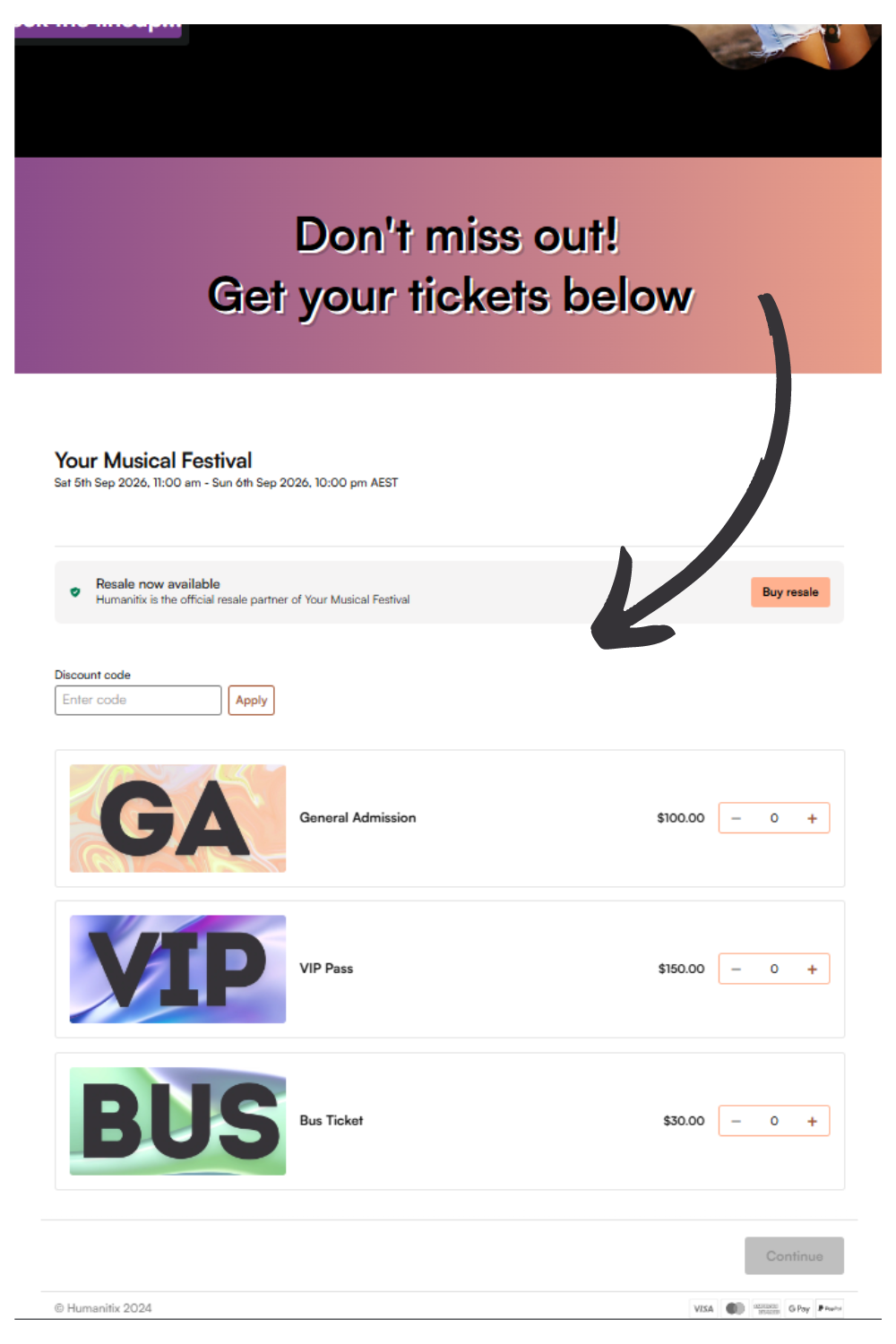The image size is (896, 1344).
Task: Reduce Bus Ticket quantity with minus
Action: click(x=737, y=1121)
